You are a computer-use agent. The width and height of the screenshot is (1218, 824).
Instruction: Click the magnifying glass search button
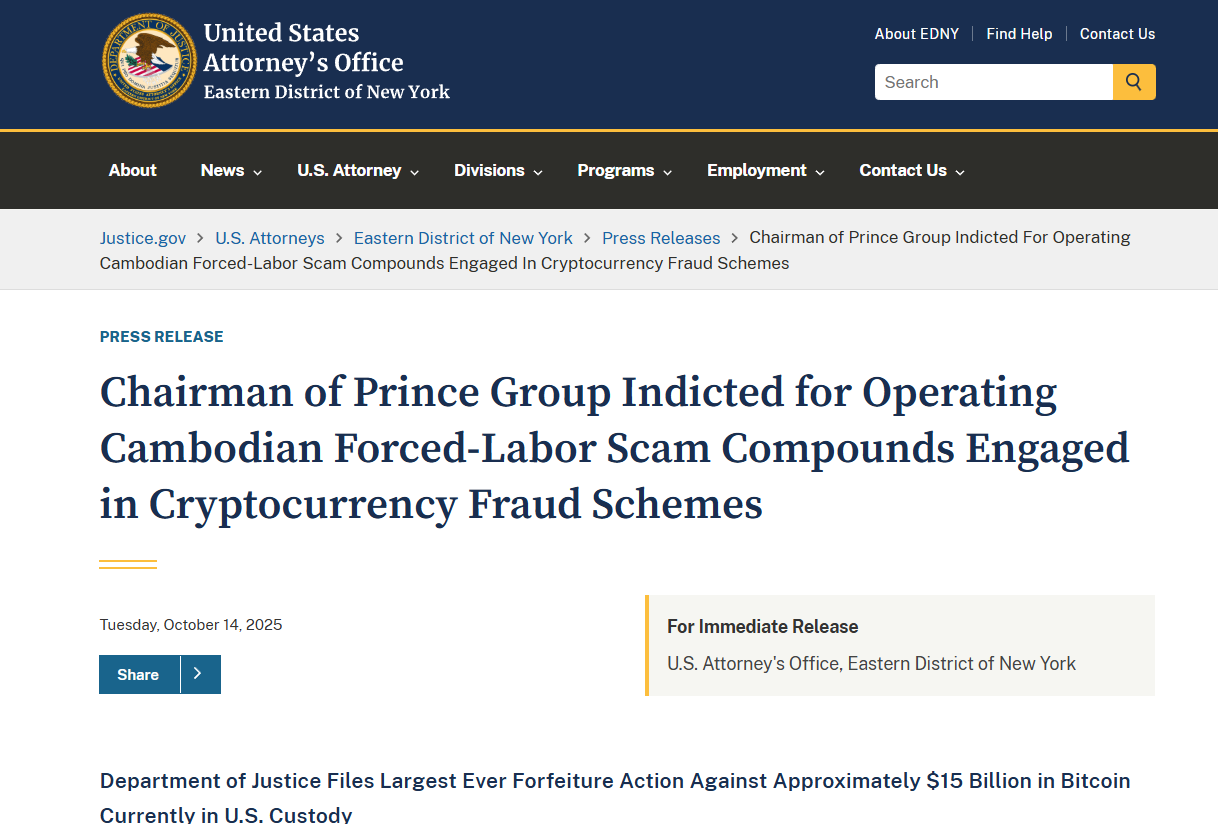coord(1134,82)
